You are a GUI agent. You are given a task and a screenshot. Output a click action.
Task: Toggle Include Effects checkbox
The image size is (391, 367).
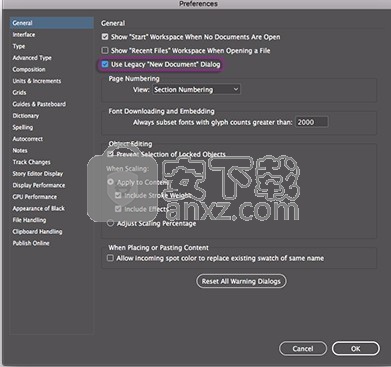click(118, 209)
